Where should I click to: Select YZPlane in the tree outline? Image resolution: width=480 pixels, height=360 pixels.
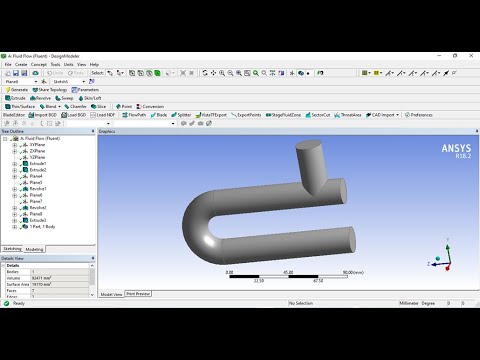[x=37, y=157]
